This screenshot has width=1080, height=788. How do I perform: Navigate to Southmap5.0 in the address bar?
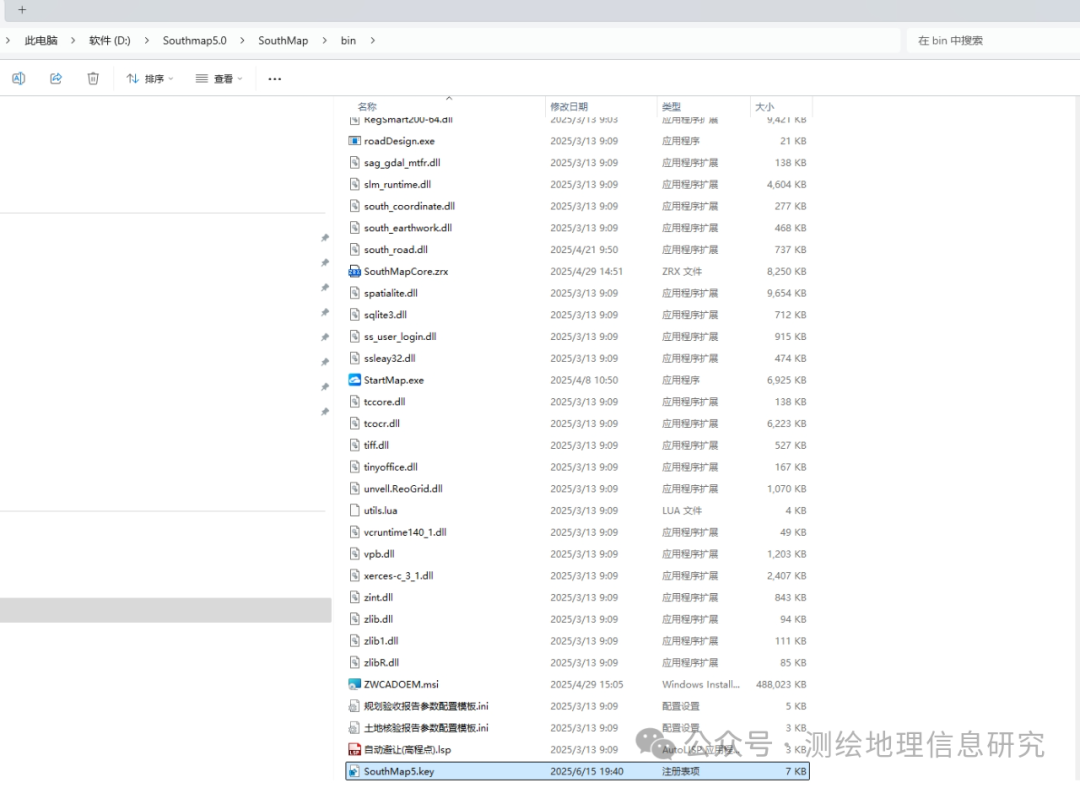194,40
